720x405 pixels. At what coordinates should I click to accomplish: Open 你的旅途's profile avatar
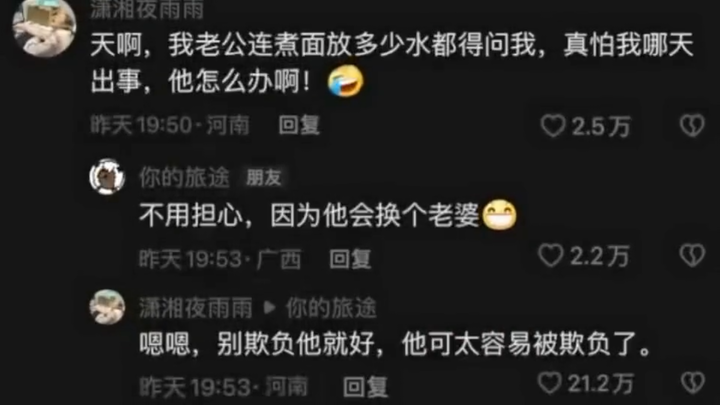point(107,177)
